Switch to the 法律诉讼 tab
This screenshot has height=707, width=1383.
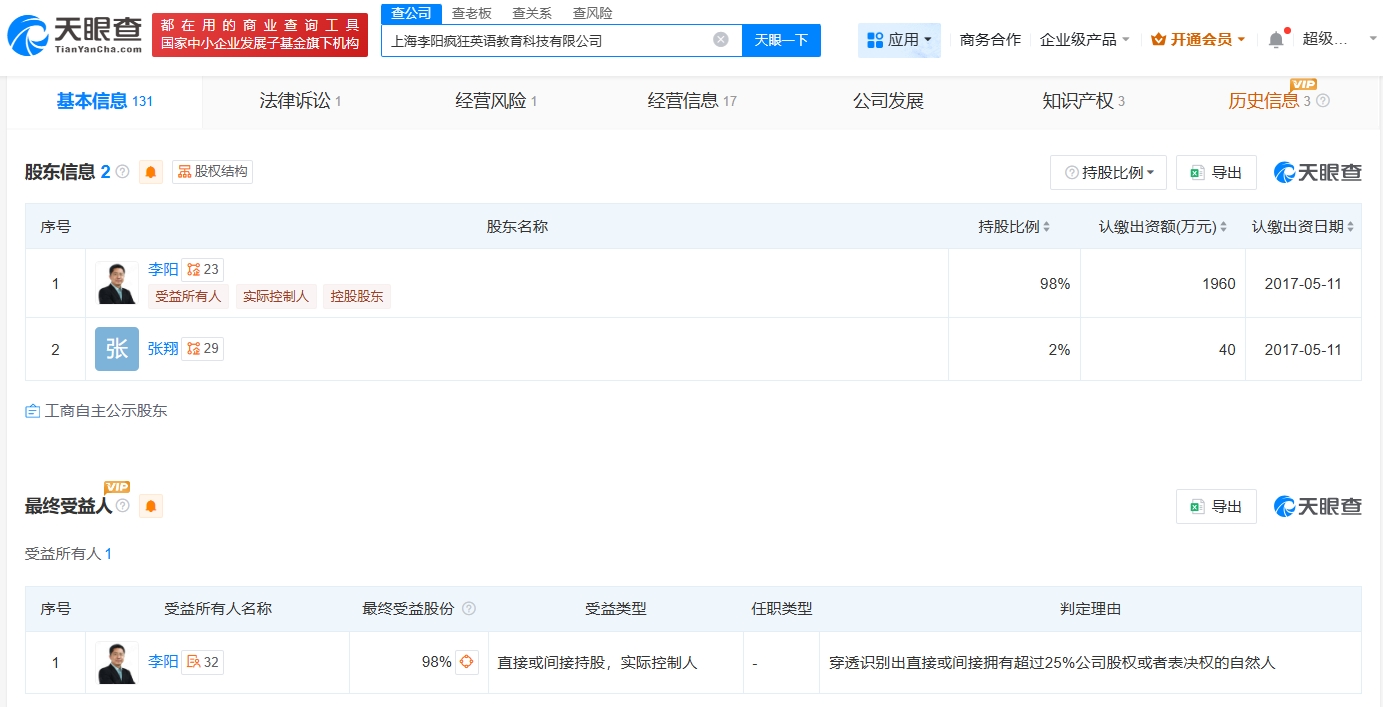click(299, 101)
